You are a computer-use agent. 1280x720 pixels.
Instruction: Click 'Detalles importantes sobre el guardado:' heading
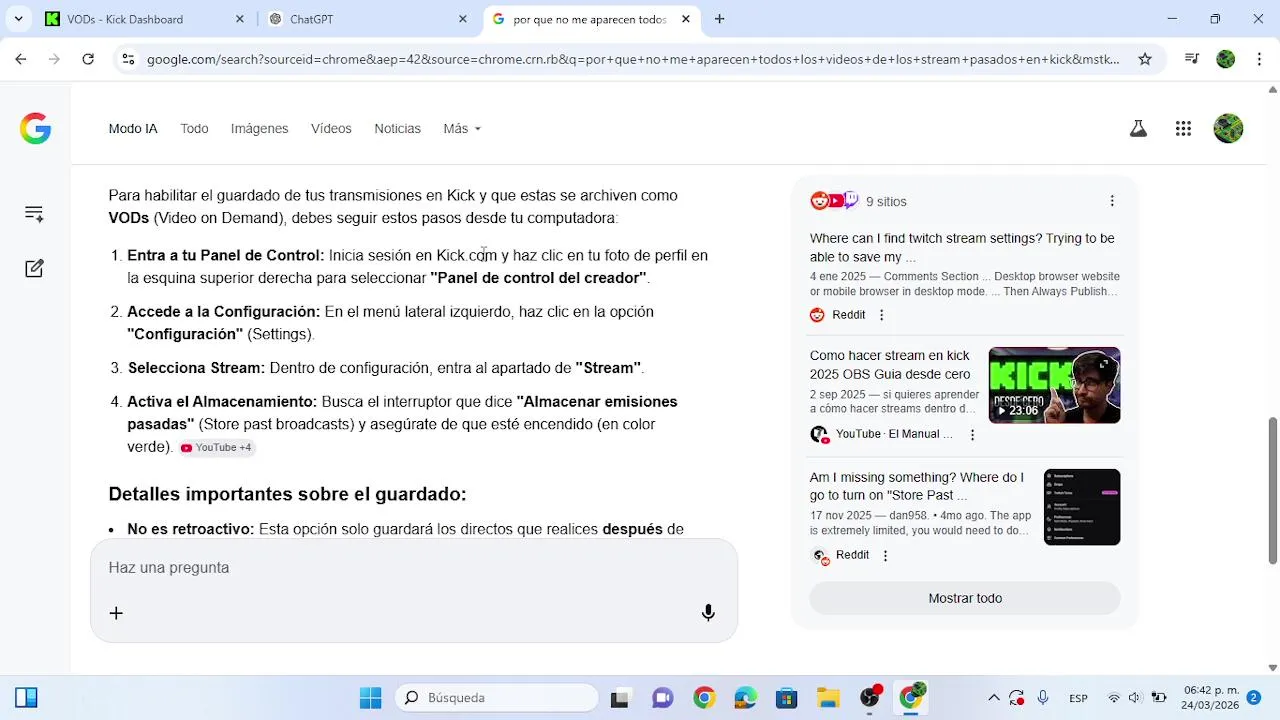point(287,494)
